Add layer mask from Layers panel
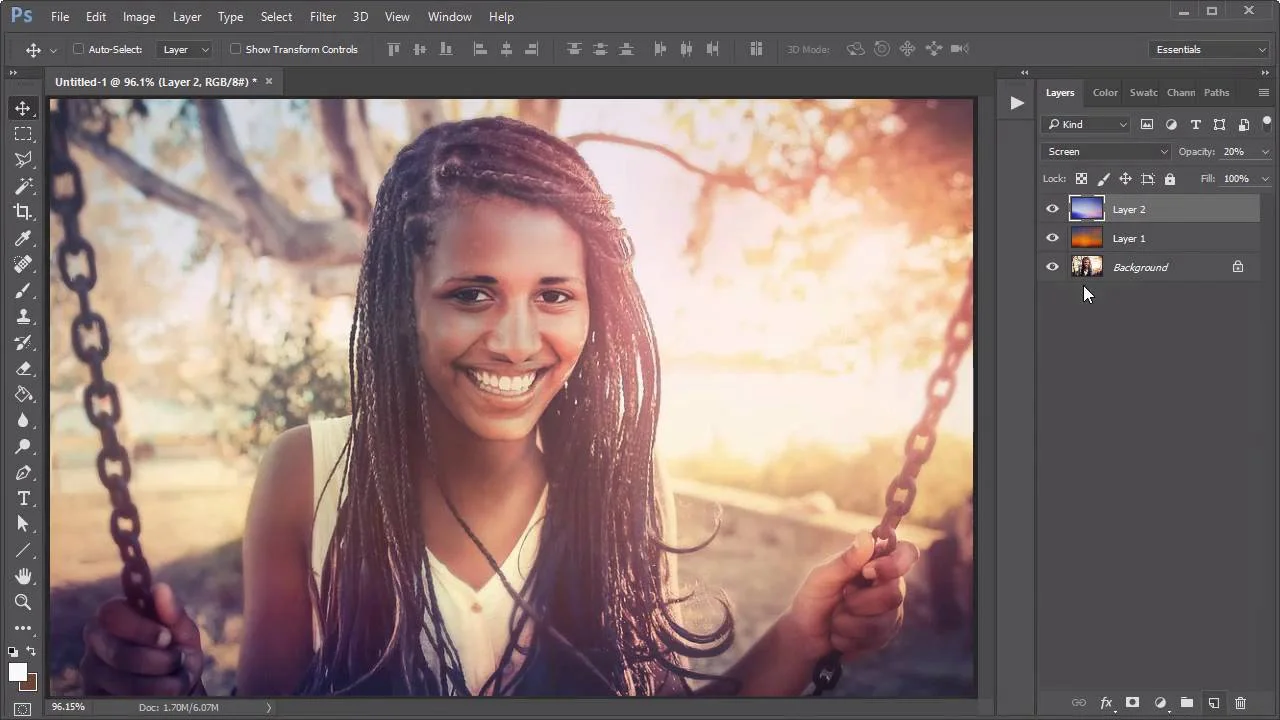This screenshot has width=1280, height=720. point(1132,703)
